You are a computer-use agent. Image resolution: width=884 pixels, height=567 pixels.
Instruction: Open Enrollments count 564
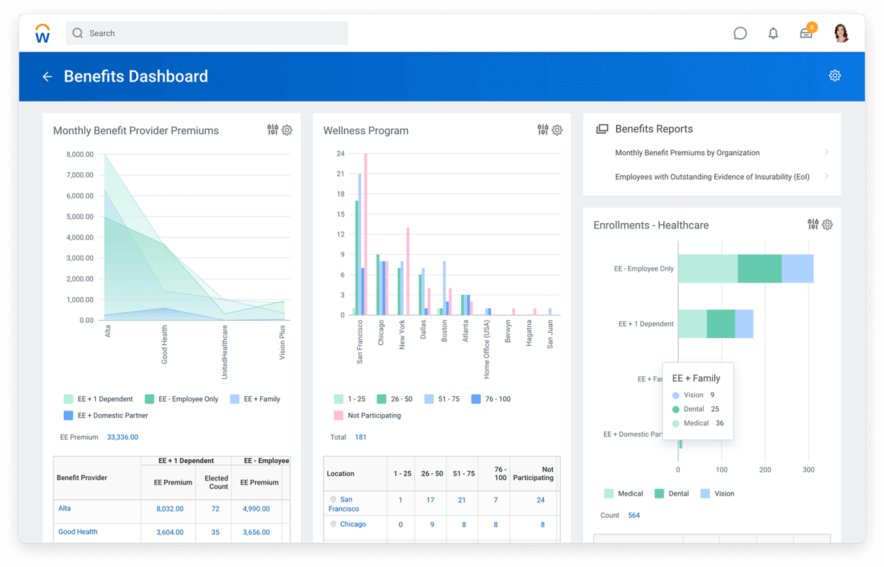pyautogui.click(x=634, y=516)
